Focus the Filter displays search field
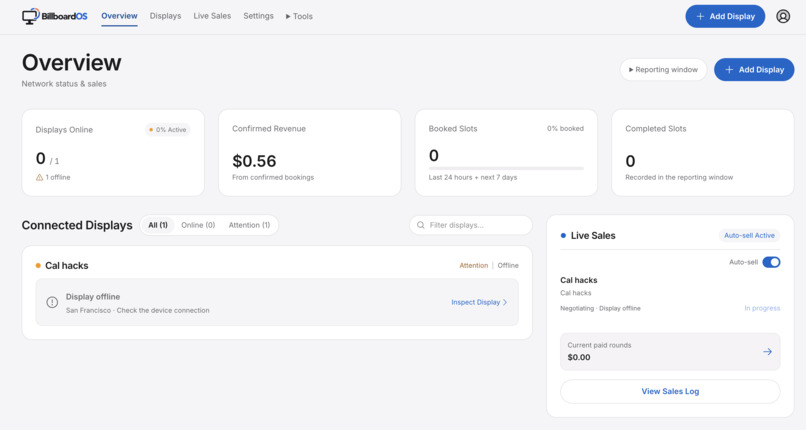 tap(471, 225)
